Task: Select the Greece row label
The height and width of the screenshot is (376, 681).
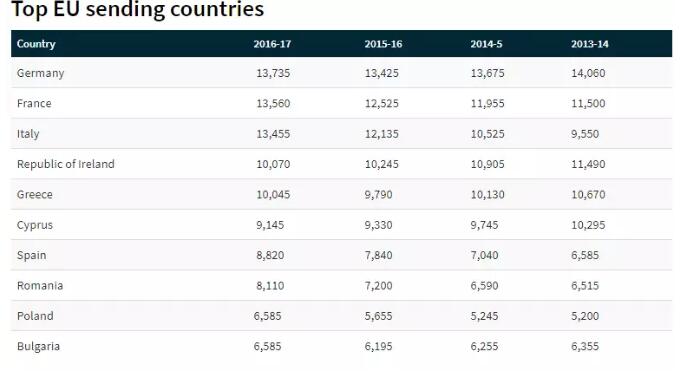Action: (34, 195)
